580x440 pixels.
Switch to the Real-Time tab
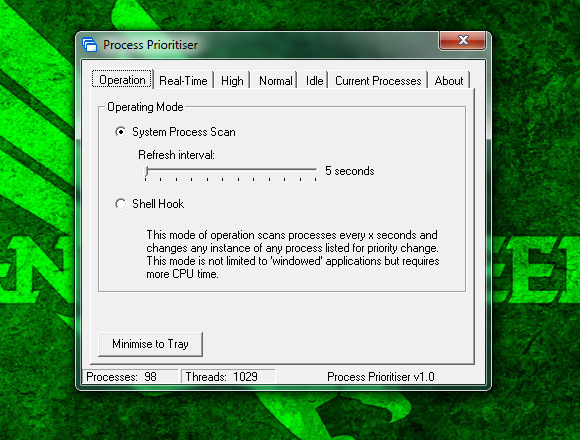[183, 81]
